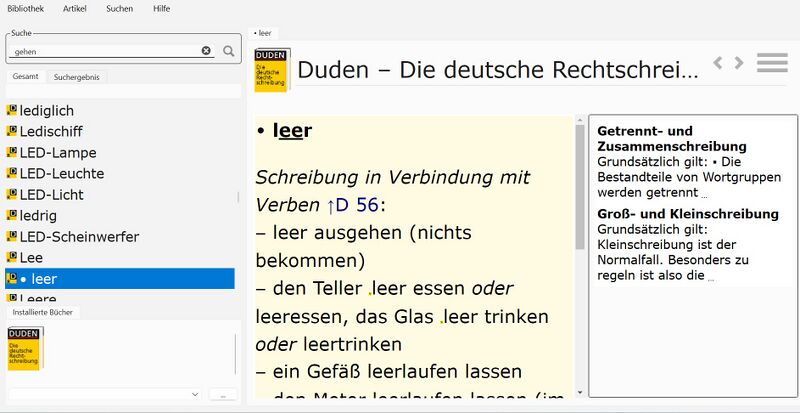Click in the search input field

[x=105, y=51]
